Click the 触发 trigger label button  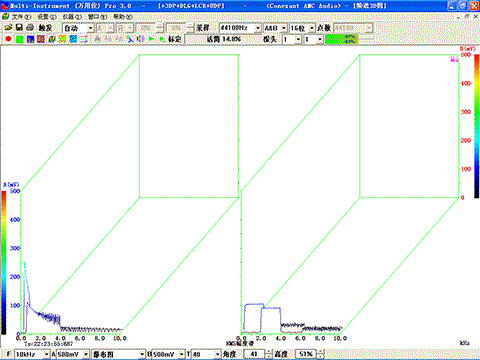point(45,28)
